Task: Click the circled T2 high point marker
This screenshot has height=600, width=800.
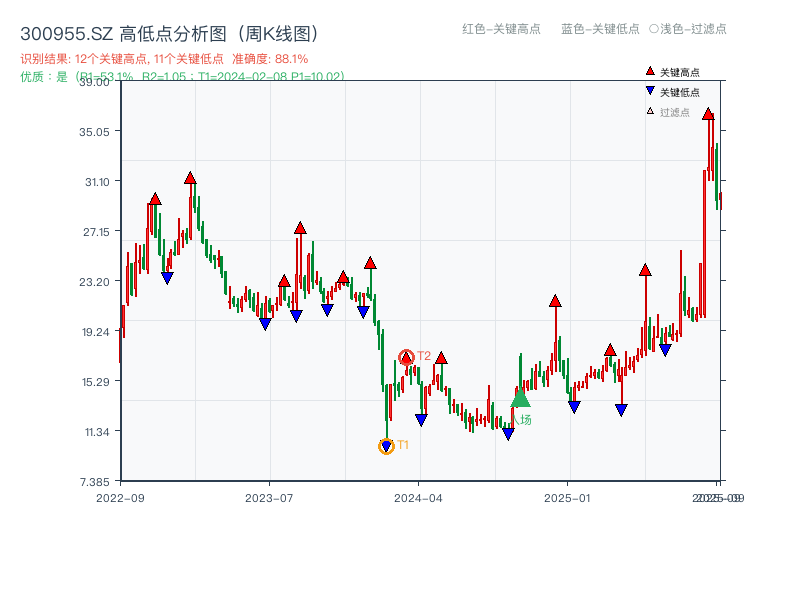Action: pos(408,354)
